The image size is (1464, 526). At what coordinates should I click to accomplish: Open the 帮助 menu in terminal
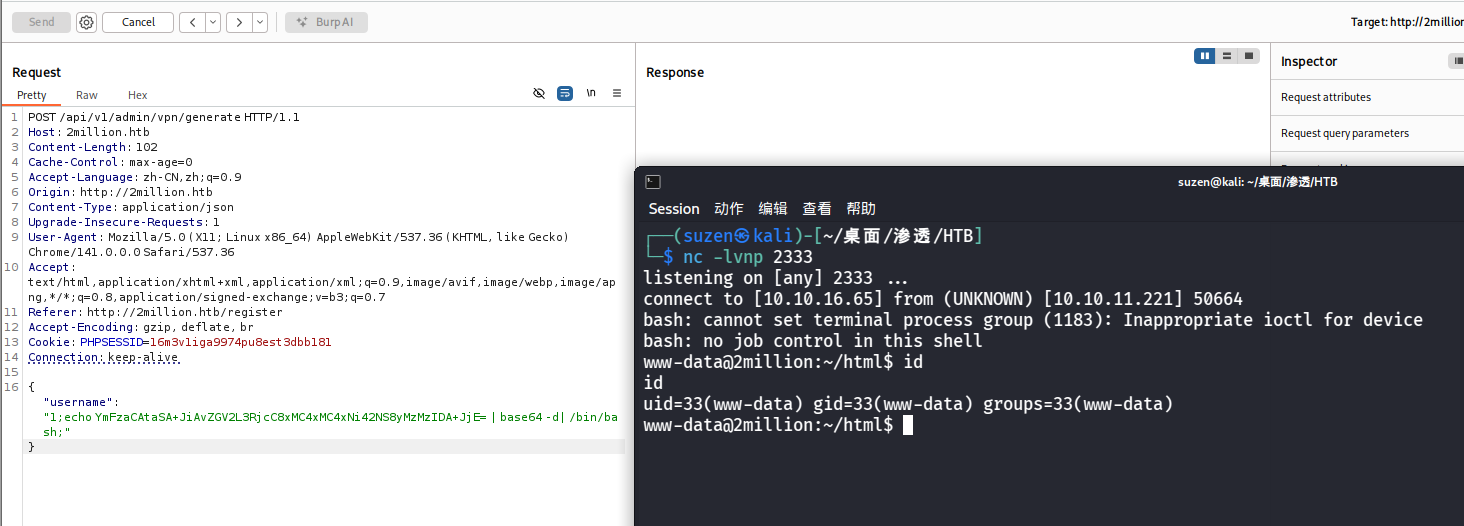861,209
